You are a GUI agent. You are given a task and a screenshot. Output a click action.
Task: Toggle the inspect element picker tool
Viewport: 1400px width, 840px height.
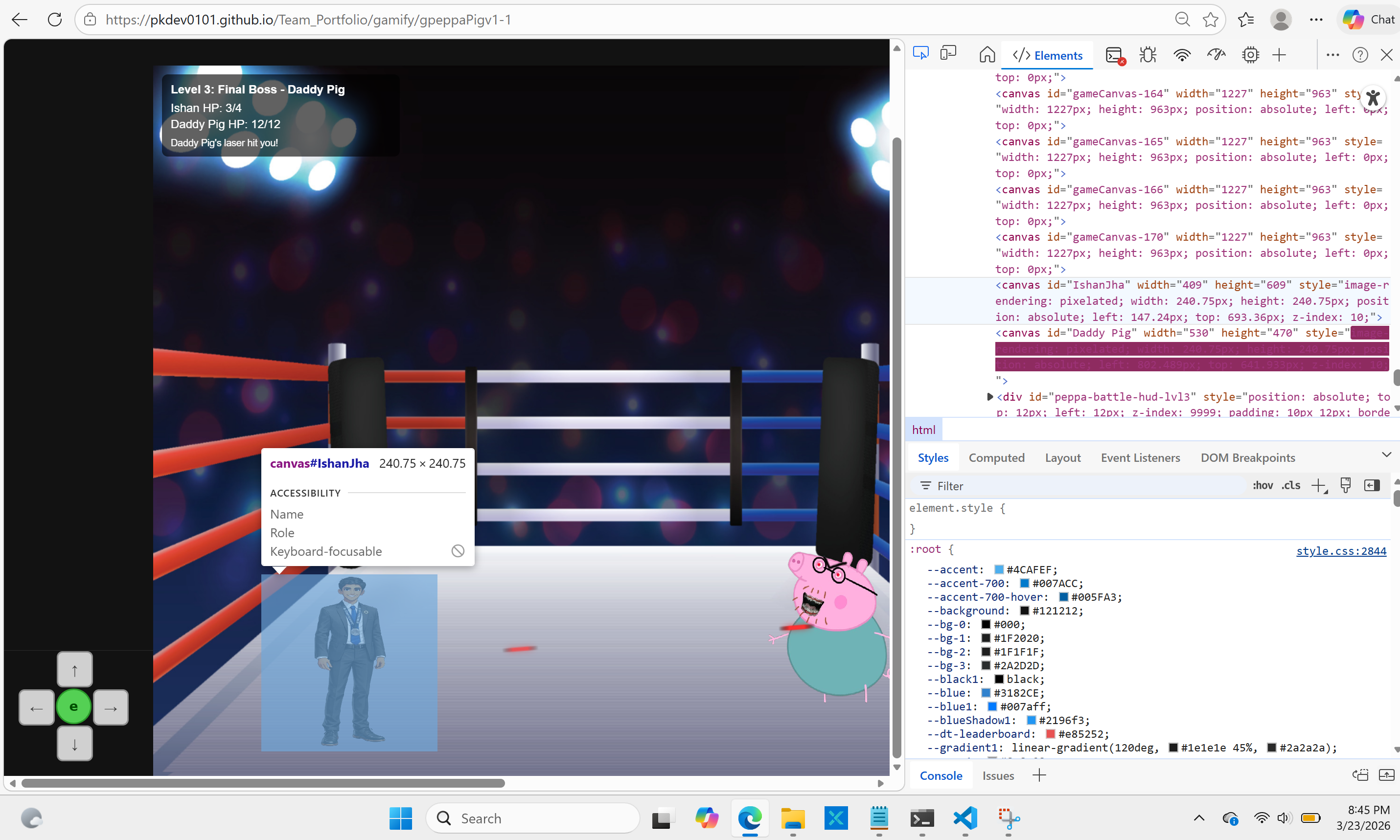[x=920, y=54]
